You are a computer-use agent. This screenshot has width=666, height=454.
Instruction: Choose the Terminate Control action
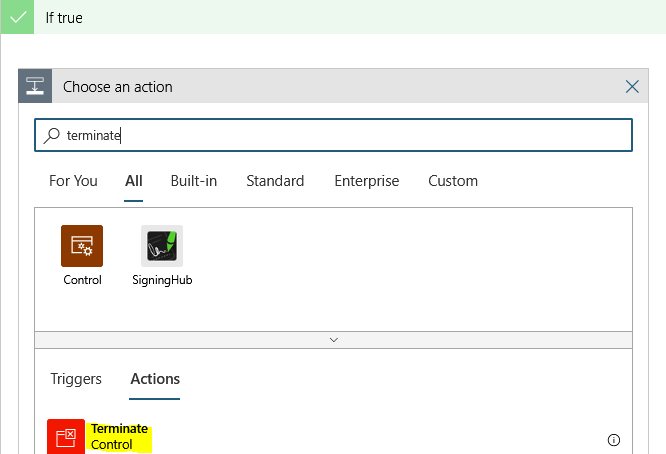point(333,437)
